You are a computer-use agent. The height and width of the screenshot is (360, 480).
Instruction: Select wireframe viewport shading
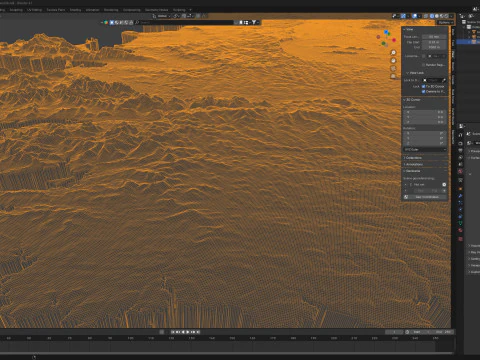tap(432, 16)
